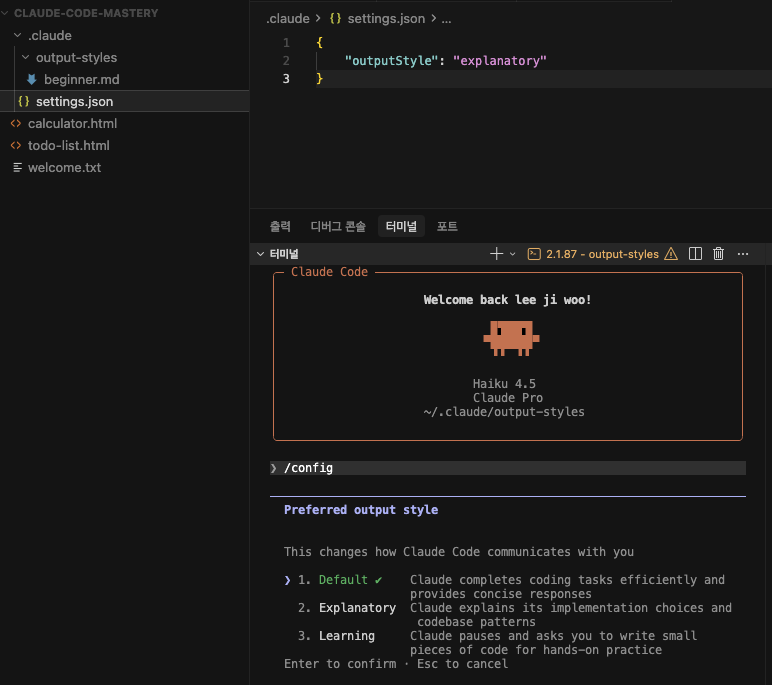Select the Default output style option

tap(343, 580)
